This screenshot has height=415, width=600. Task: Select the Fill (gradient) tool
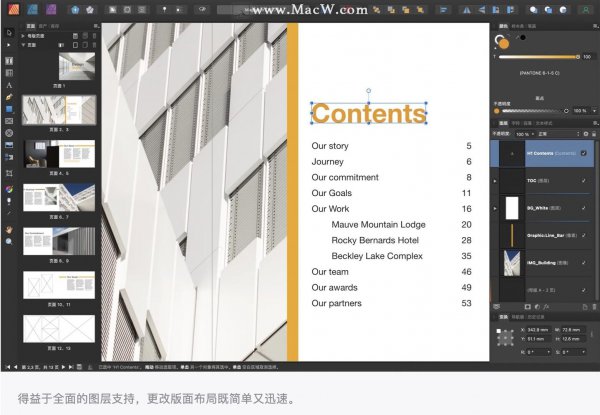[x=9, y=189]
